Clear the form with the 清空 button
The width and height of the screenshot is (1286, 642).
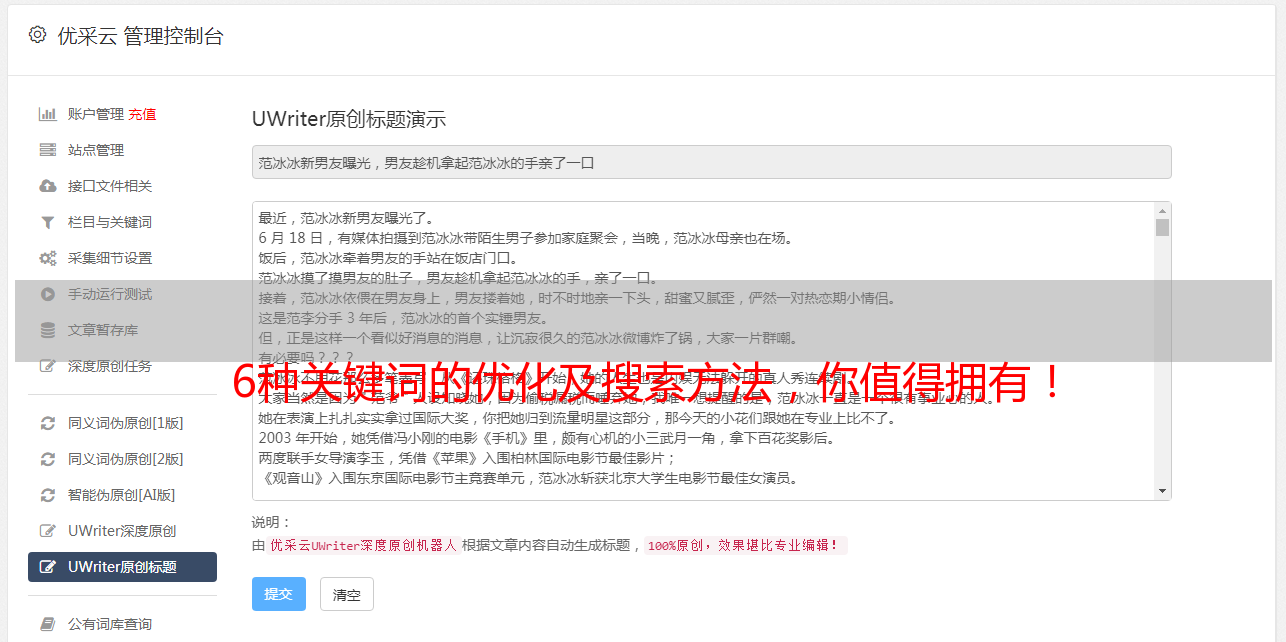coord(347,594)
